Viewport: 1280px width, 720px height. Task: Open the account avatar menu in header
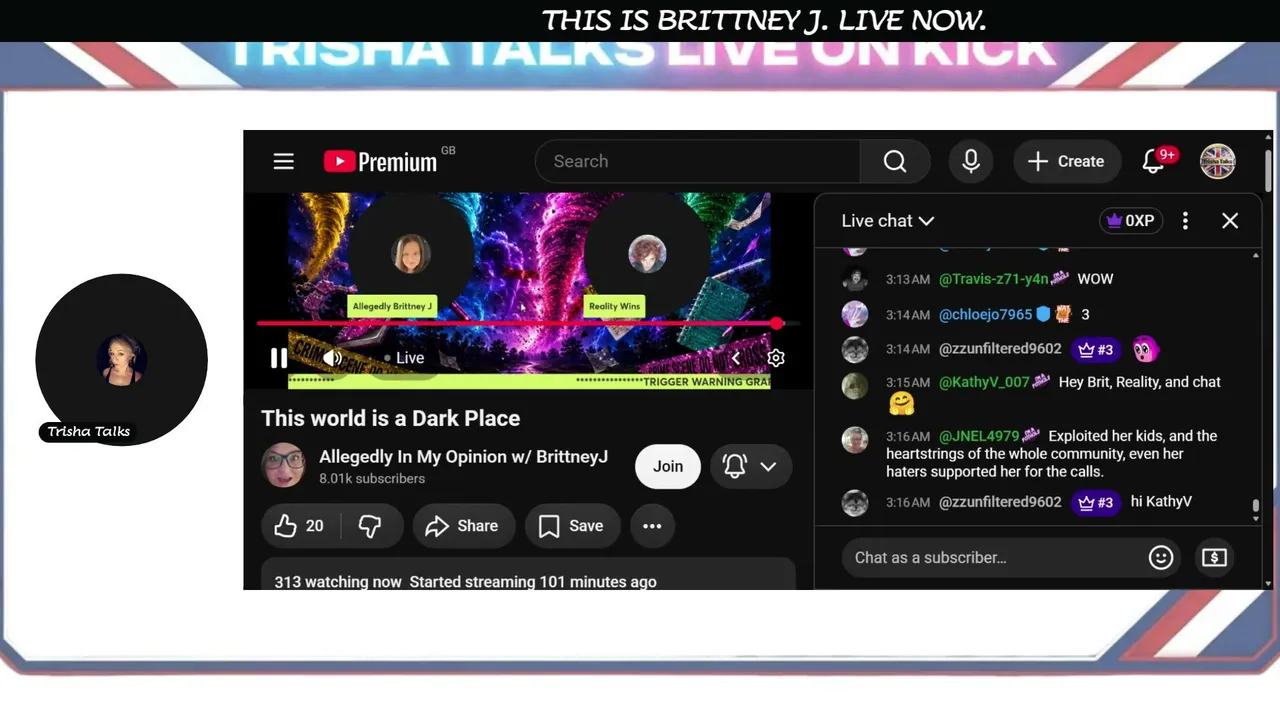point(1218,161)
